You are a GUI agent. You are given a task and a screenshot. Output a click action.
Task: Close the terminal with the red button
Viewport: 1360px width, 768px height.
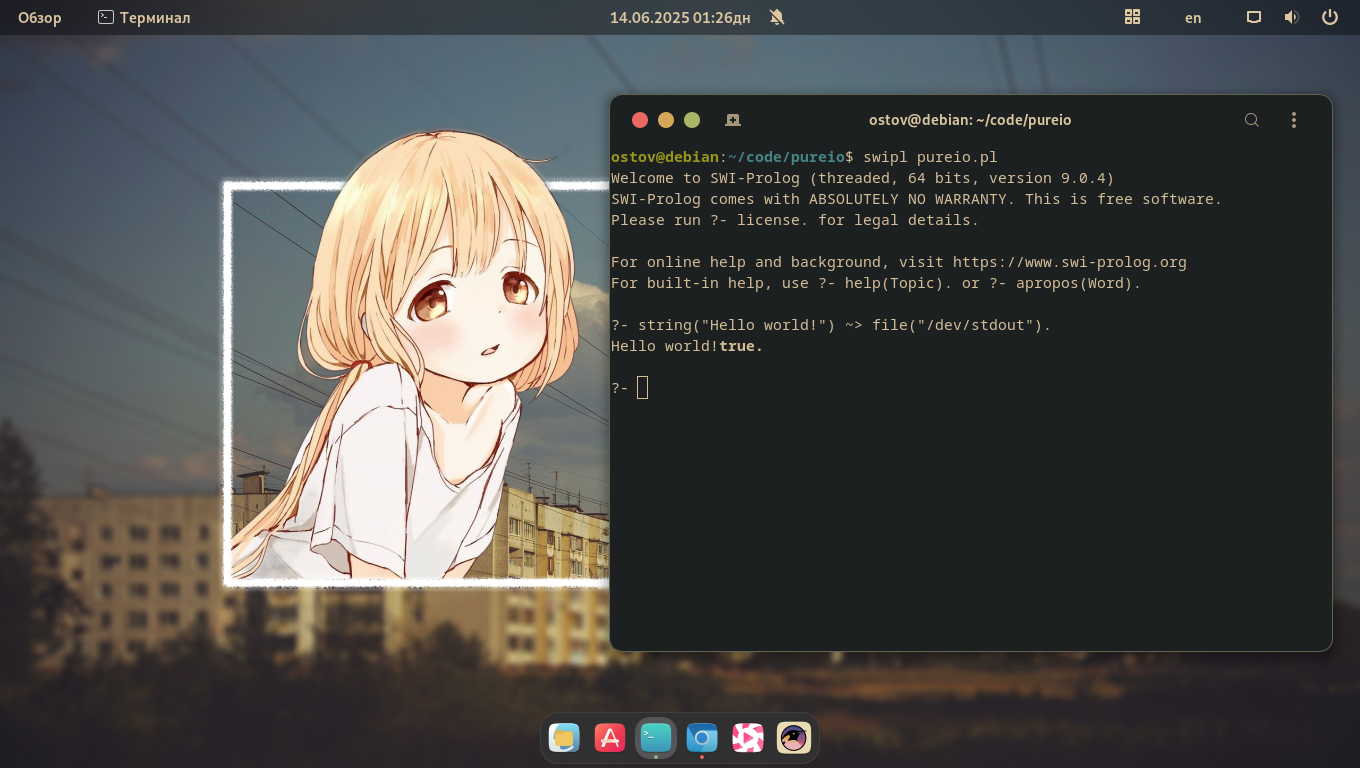(x=640, y=120)
